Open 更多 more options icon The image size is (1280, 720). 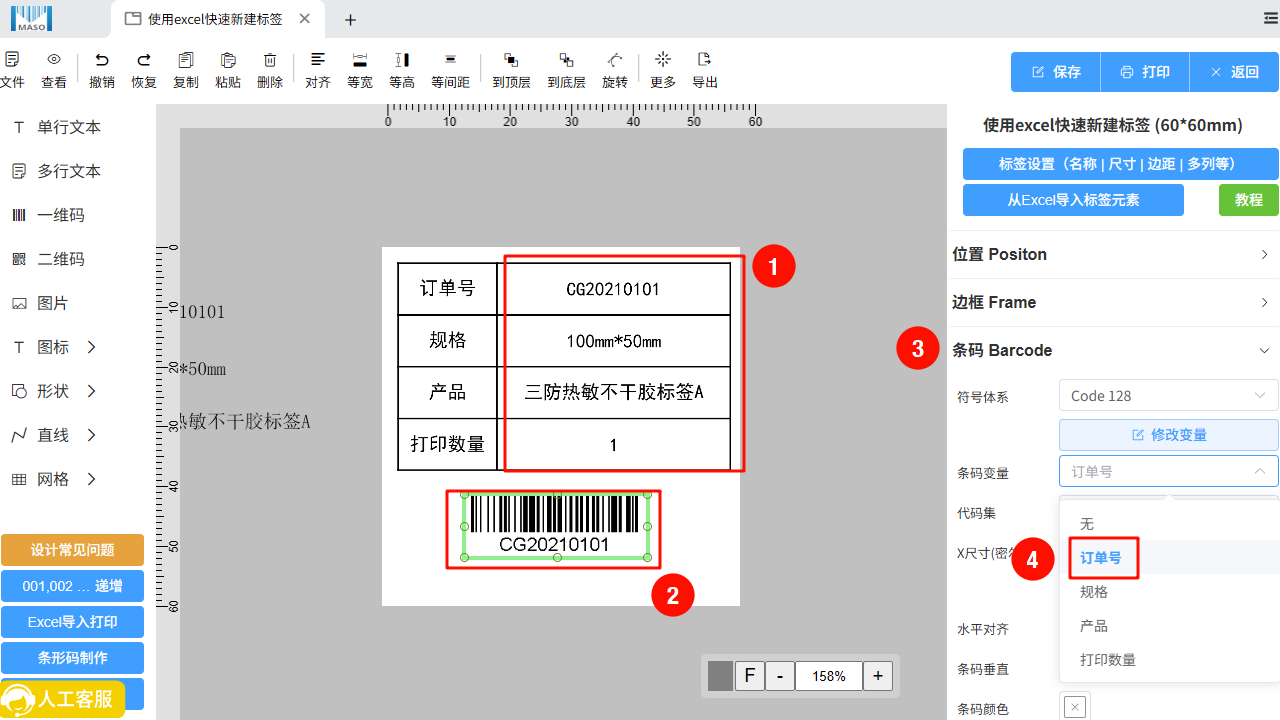click(x=663, y=60)
